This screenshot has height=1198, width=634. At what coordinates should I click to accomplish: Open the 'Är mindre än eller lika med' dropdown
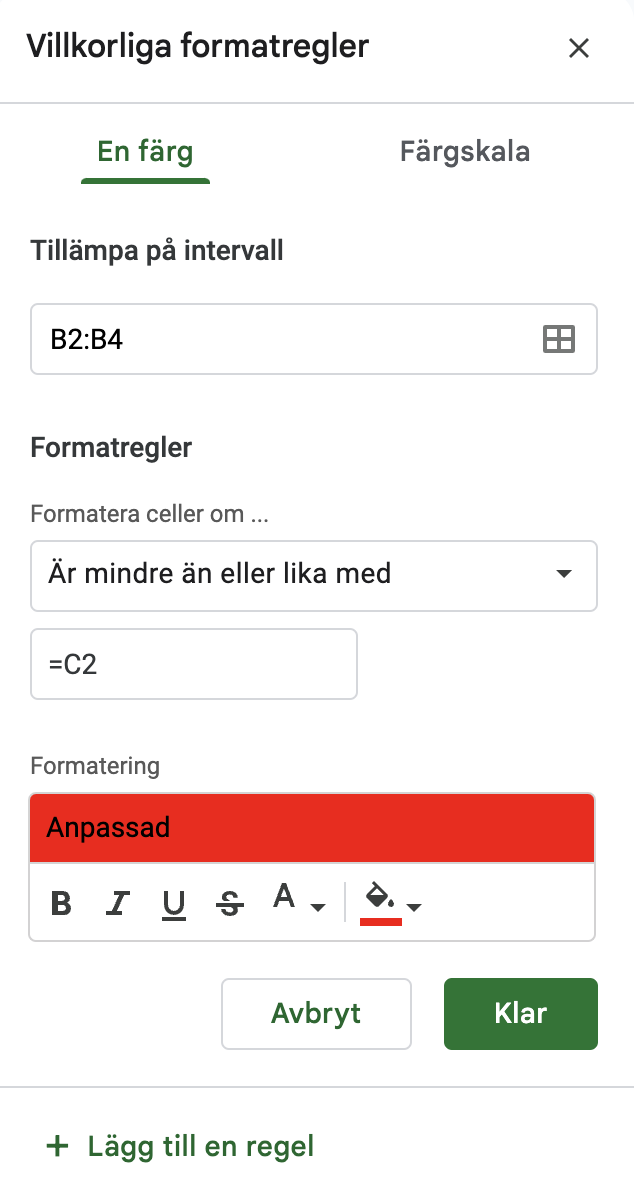[314, 575]
